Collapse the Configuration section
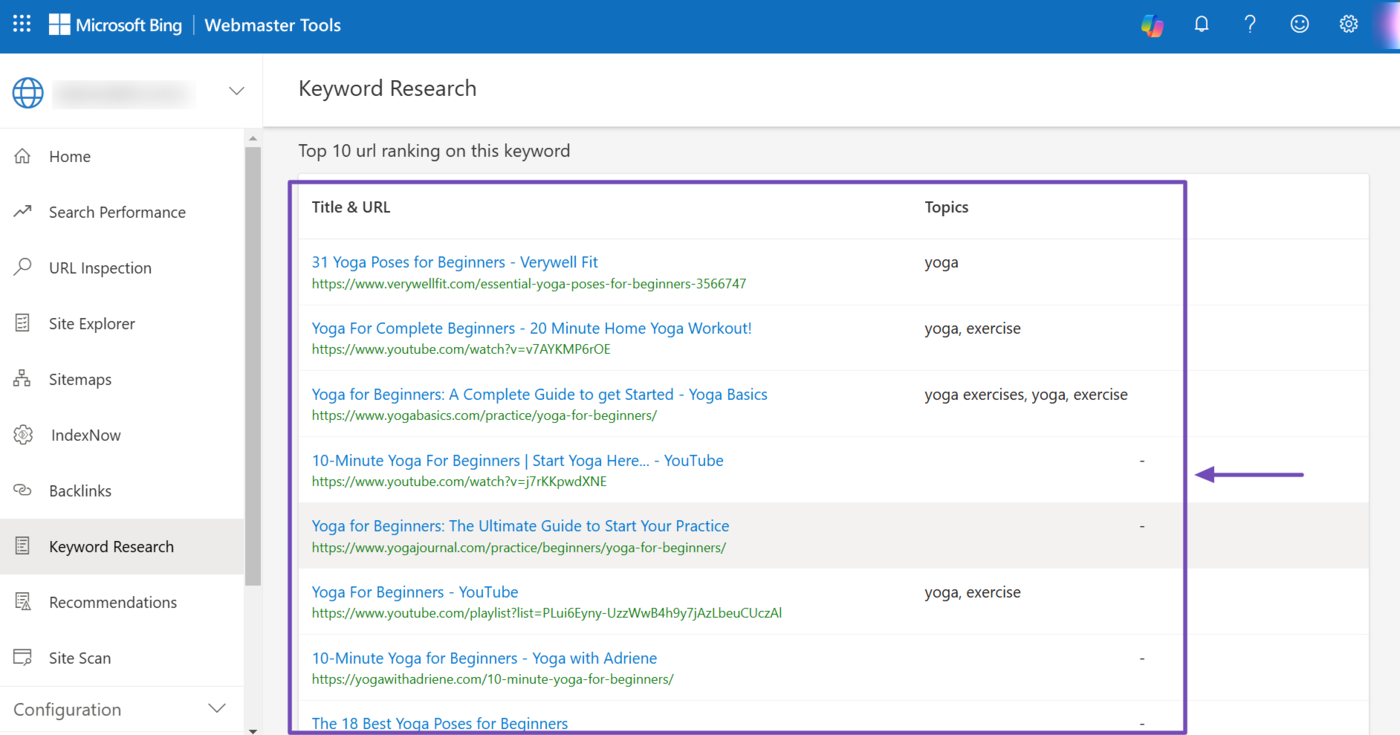The width and height of the screenshot is (1400, 735). [x=216, y=709]
